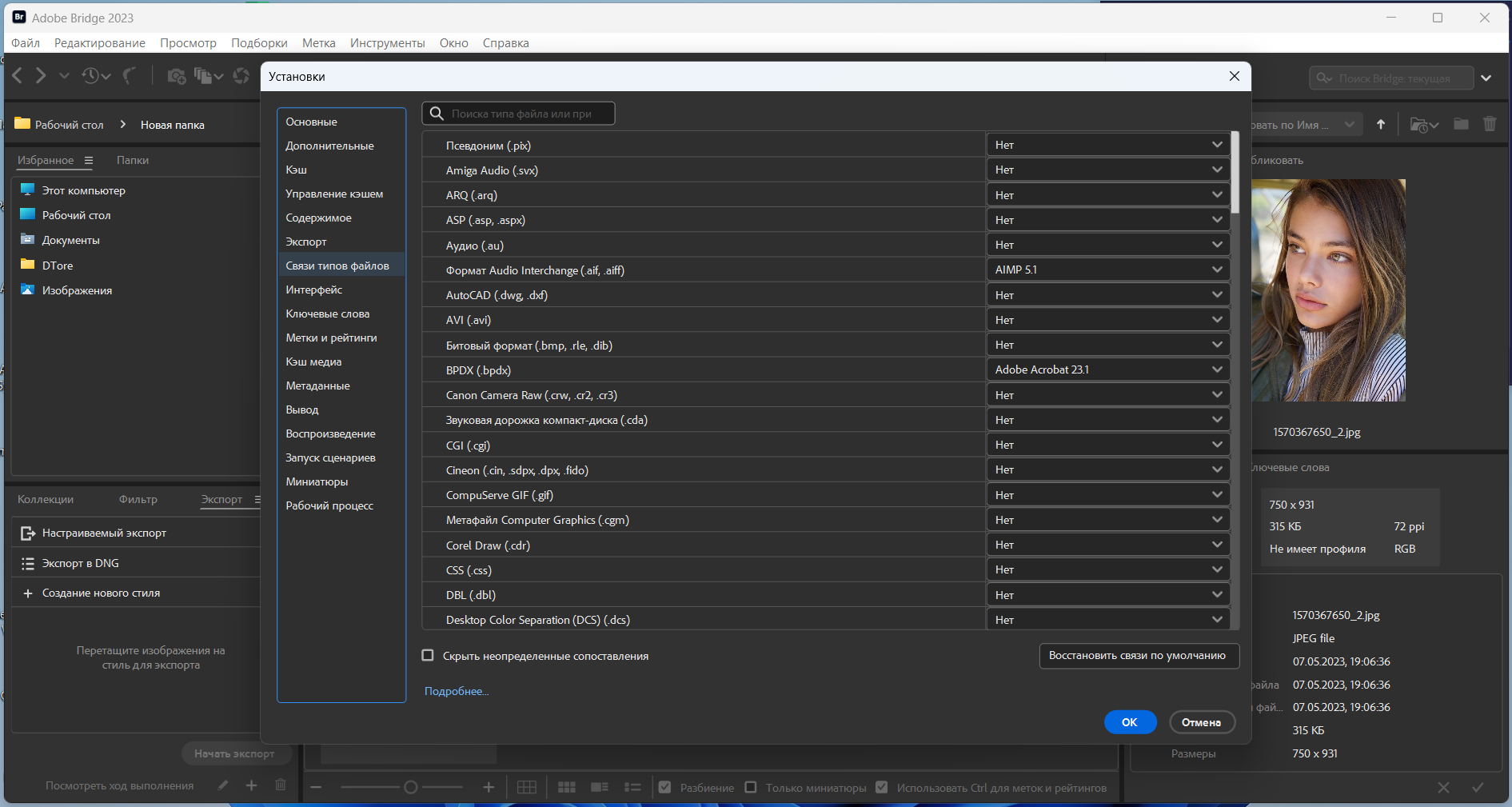Click the go back arrow icon
This screenshot has height=807, width=1512.
[18, 76]
